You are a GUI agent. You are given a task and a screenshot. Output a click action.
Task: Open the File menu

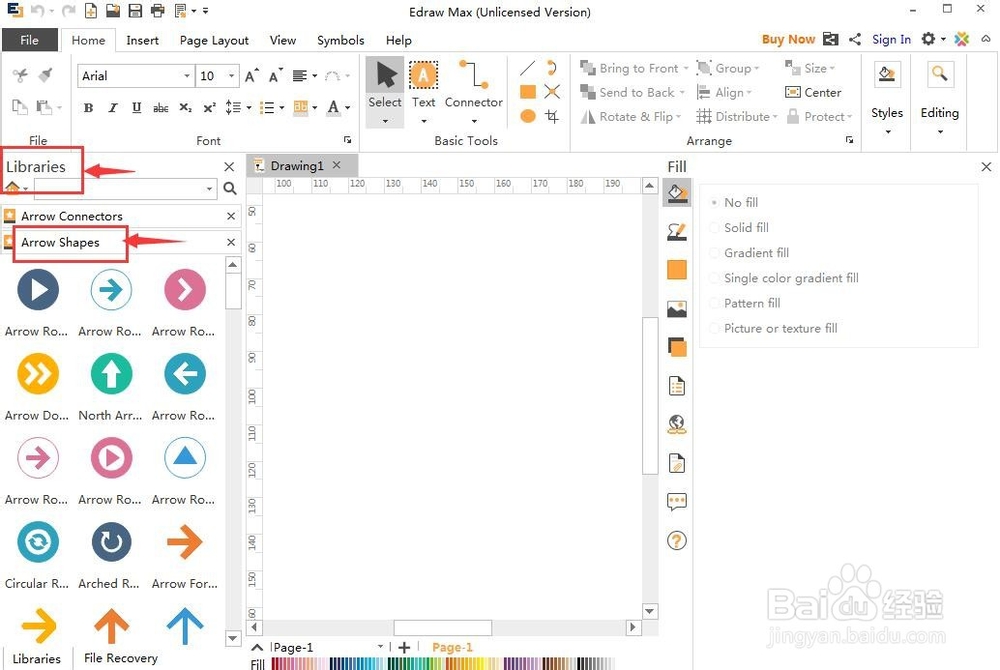[29, 40]
